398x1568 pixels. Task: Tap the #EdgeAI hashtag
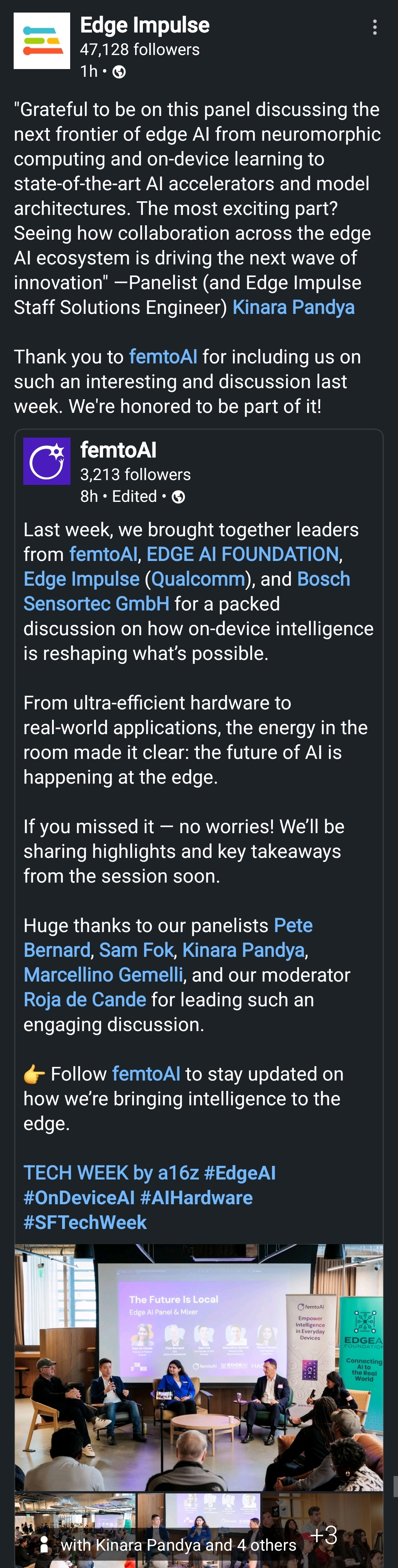click(x=240, y=1173)
